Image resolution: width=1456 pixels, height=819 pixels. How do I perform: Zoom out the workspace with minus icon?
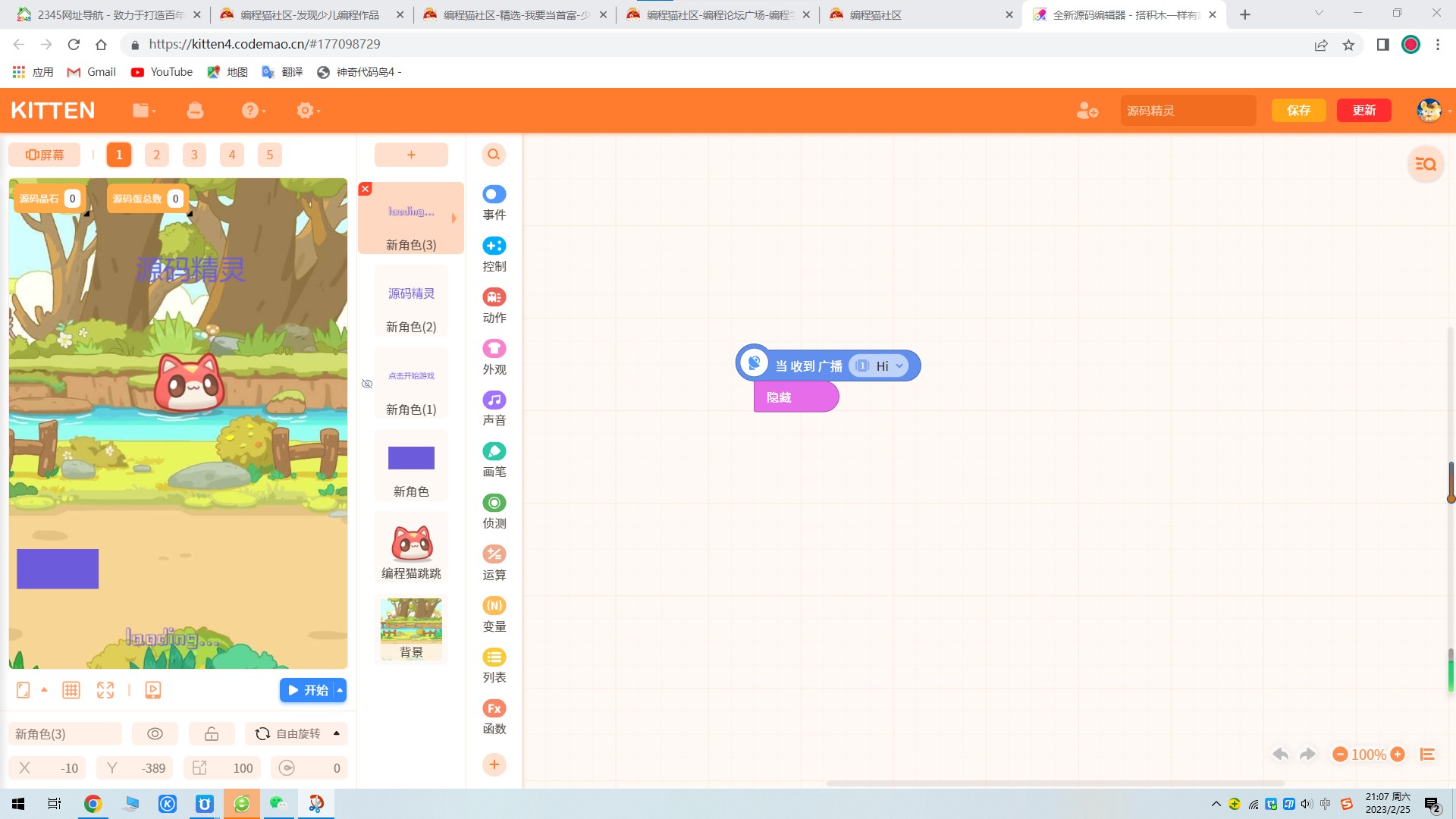(1340, 755)
